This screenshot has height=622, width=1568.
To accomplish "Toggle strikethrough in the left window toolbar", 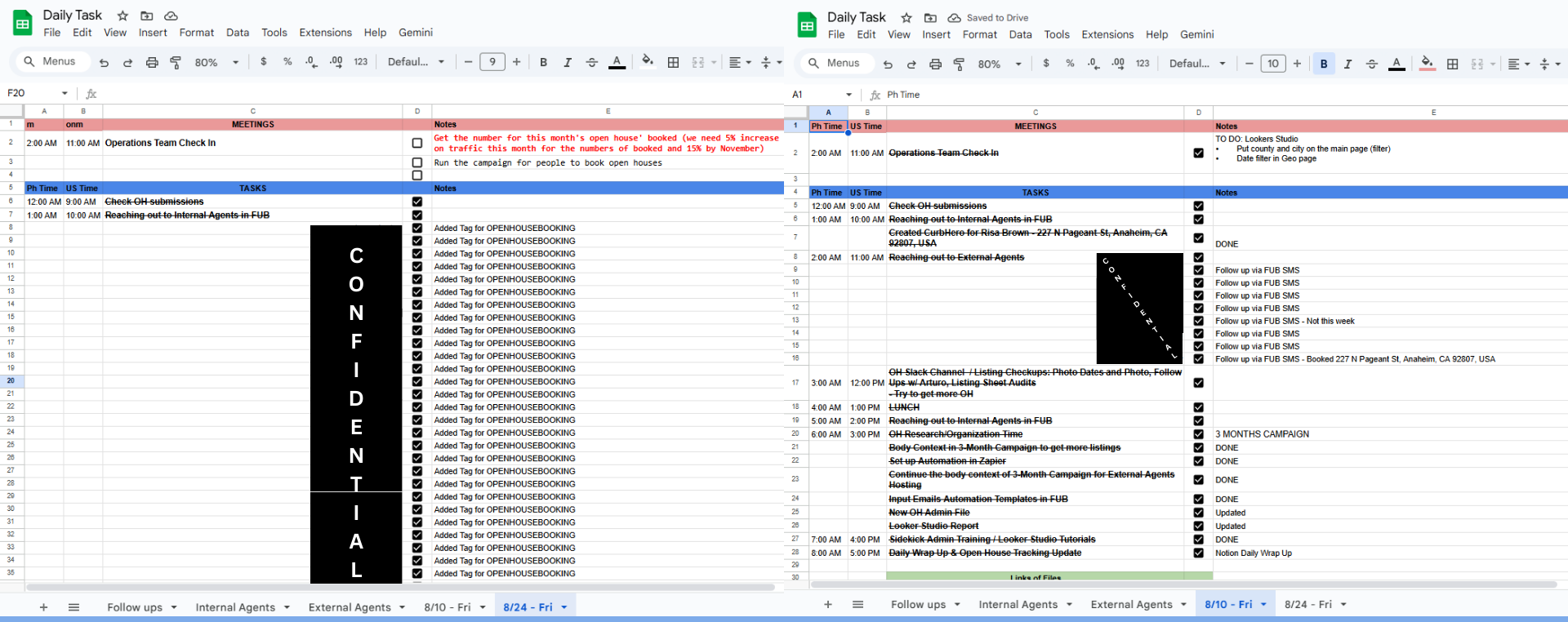I will pyautogui.click(x=592, y=62).
